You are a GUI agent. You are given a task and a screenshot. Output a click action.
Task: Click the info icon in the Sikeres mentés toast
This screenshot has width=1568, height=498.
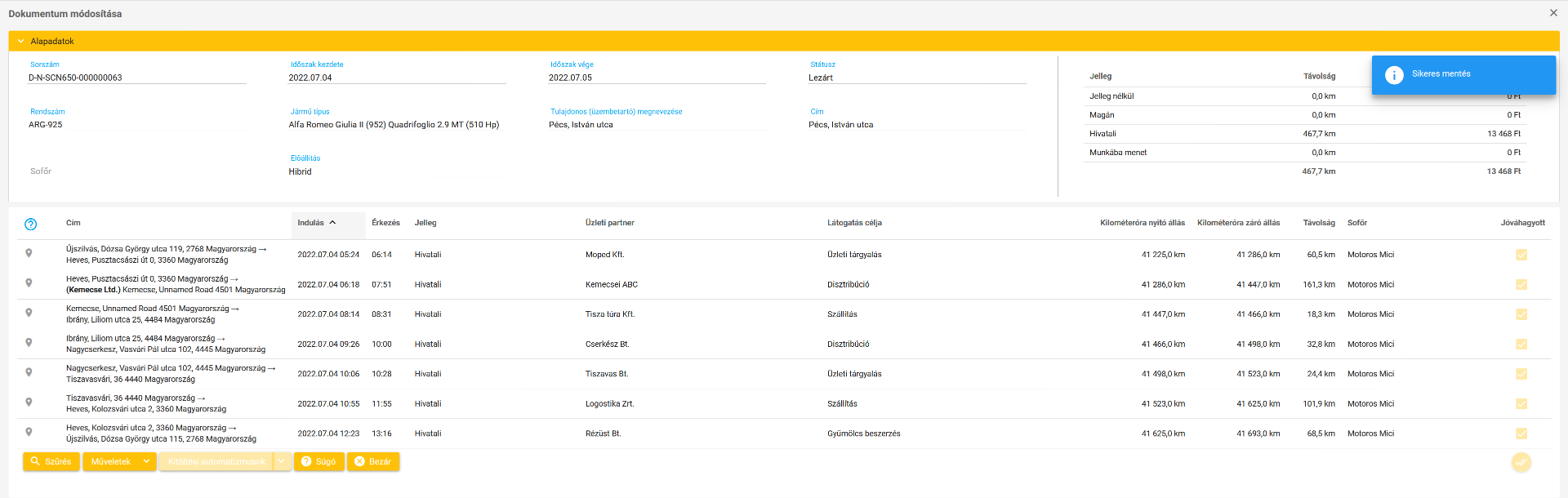tap(1394, 74)
